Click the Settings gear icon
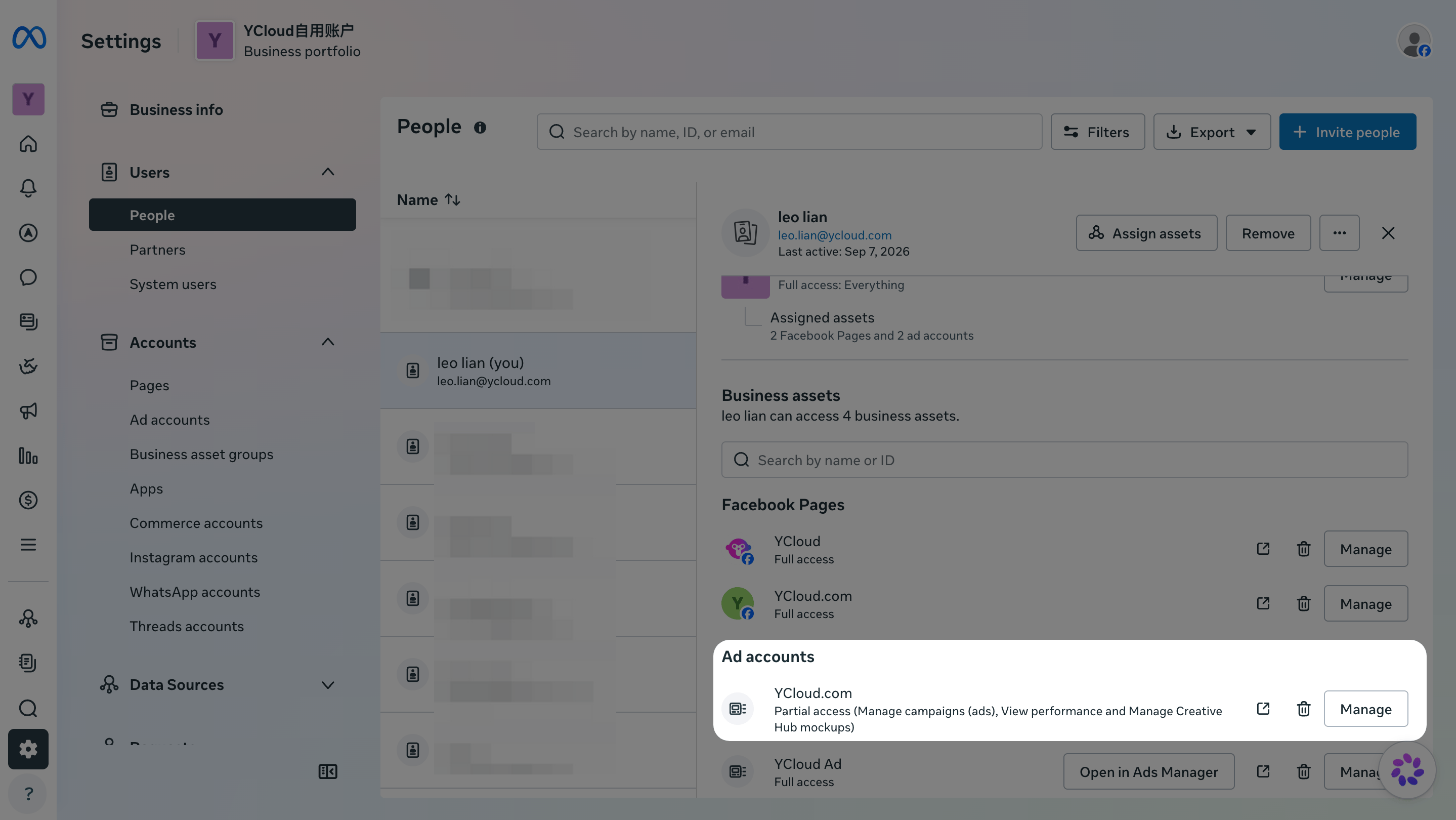Viewport: 1456px width, 820px height. (28, 749)
